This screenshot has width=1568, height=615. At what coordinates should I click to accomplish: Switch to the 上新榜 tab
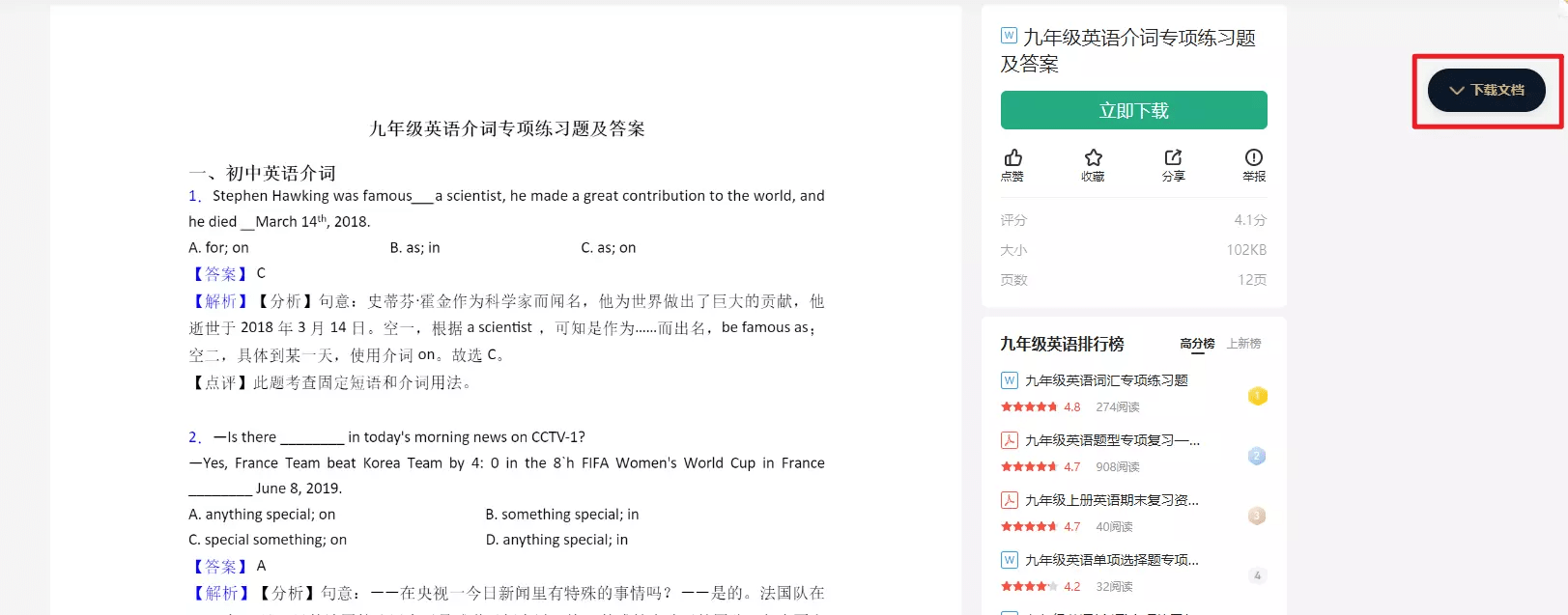[1243, 344]
